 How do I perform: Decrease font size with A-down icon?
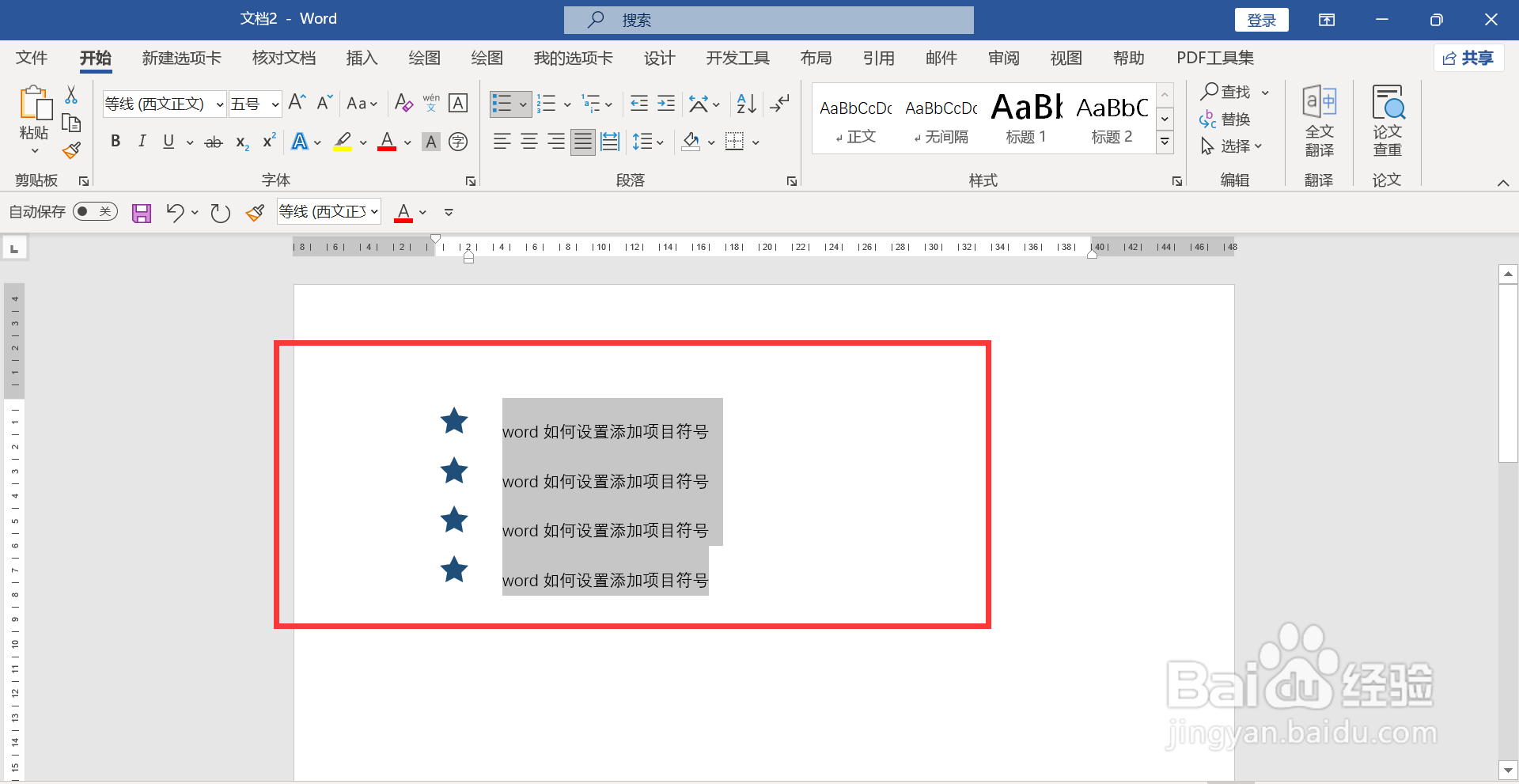point(324,103)
